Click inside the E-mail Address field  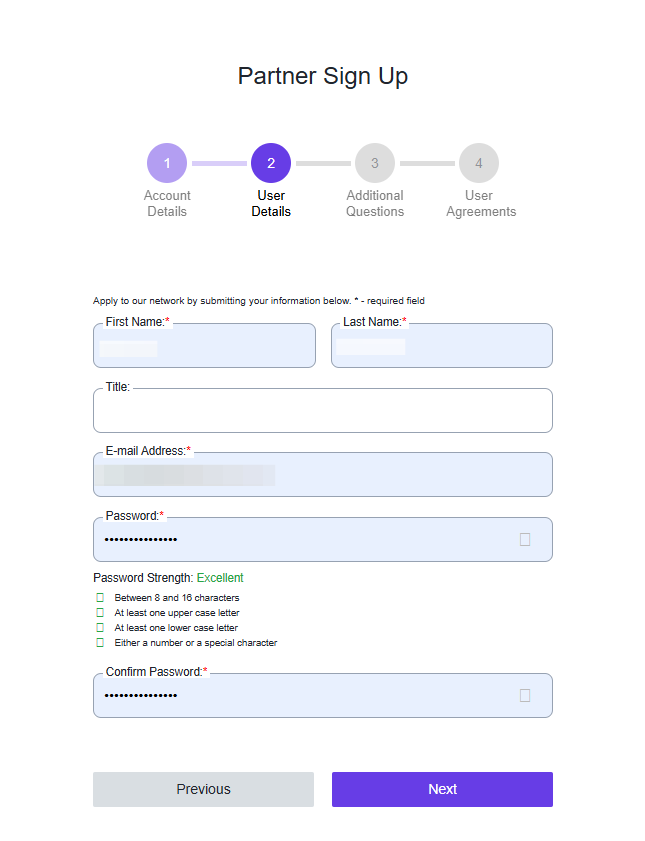click(322, 474)
